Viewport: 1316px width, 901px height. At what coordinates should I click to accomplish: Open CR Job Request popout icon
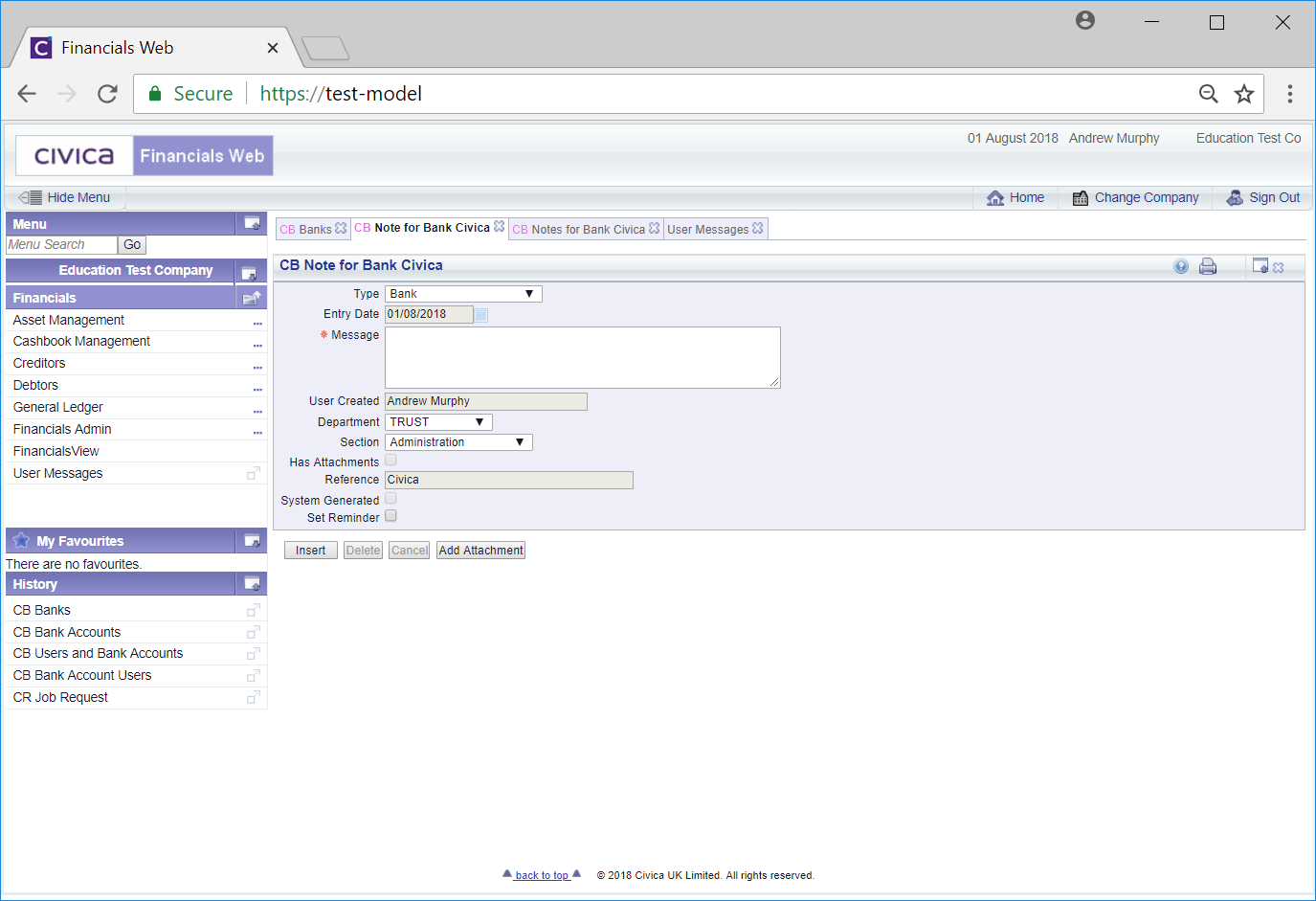pyautogui.click(x=254, y=698)
